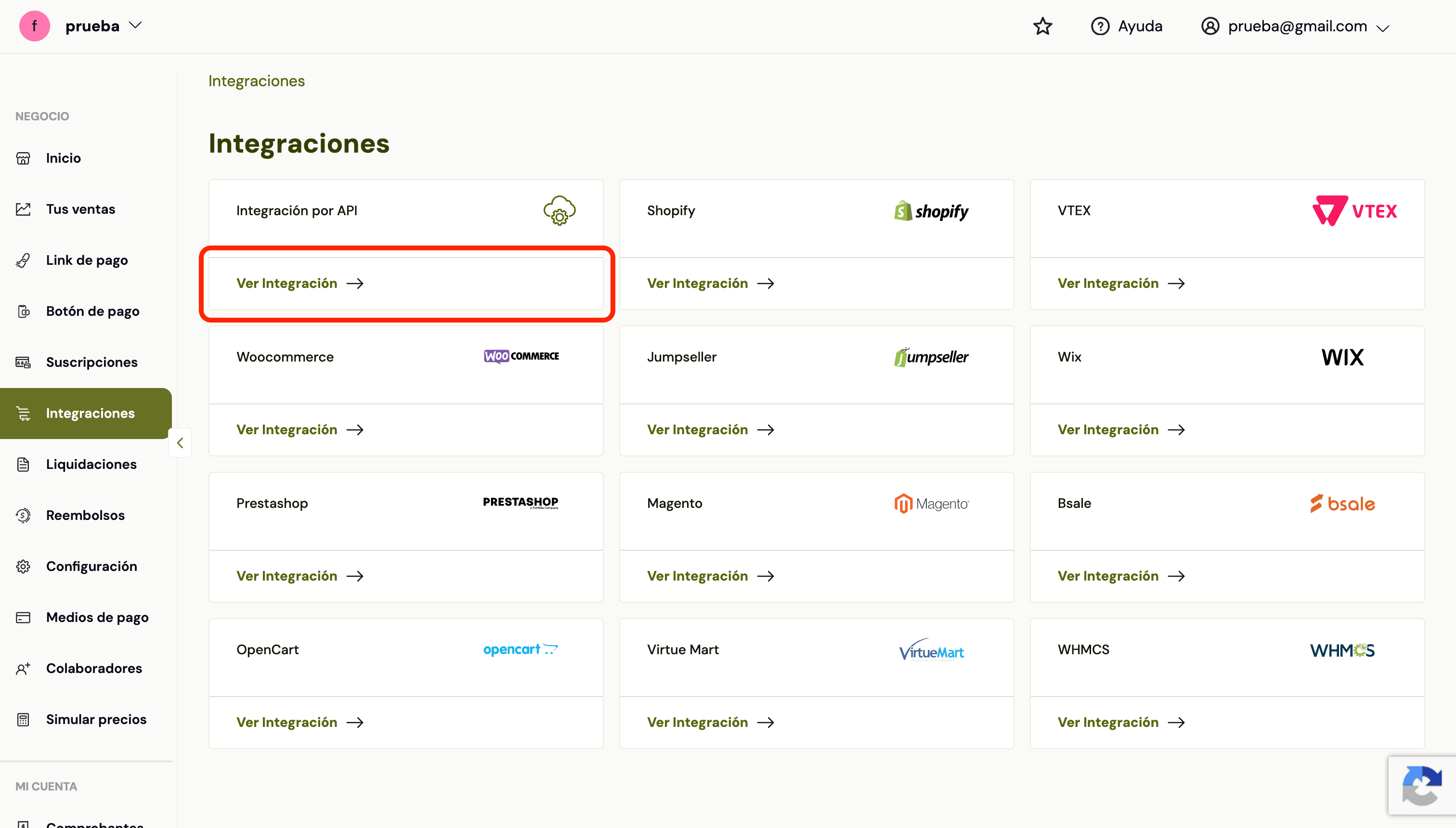Open Configuración settings
Image resolution: width=1456 pixels, height=828 pixels.
tap(86, 567)
